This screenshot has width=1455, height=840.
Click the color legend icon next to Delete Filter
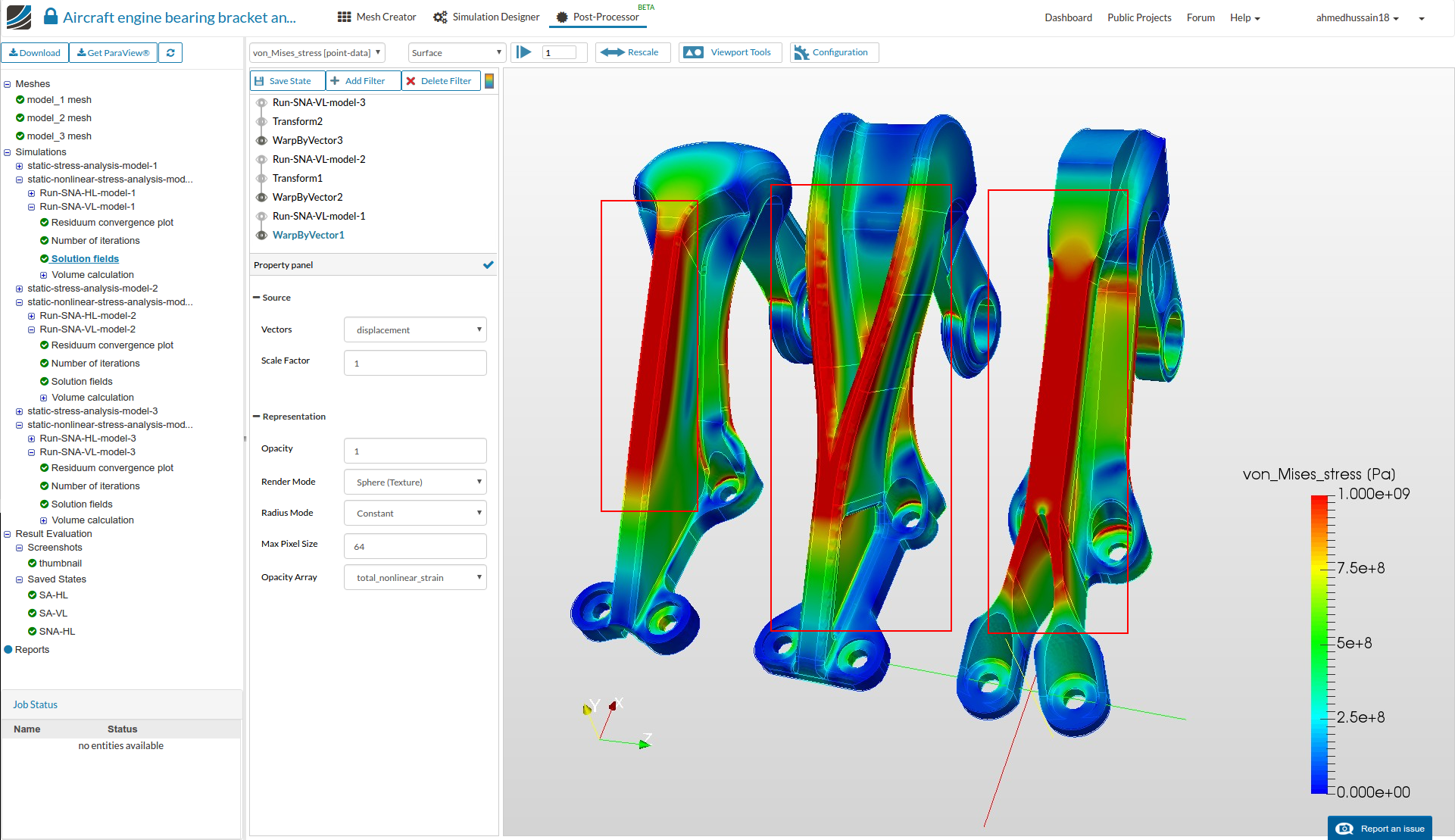[x=489, y=81]
